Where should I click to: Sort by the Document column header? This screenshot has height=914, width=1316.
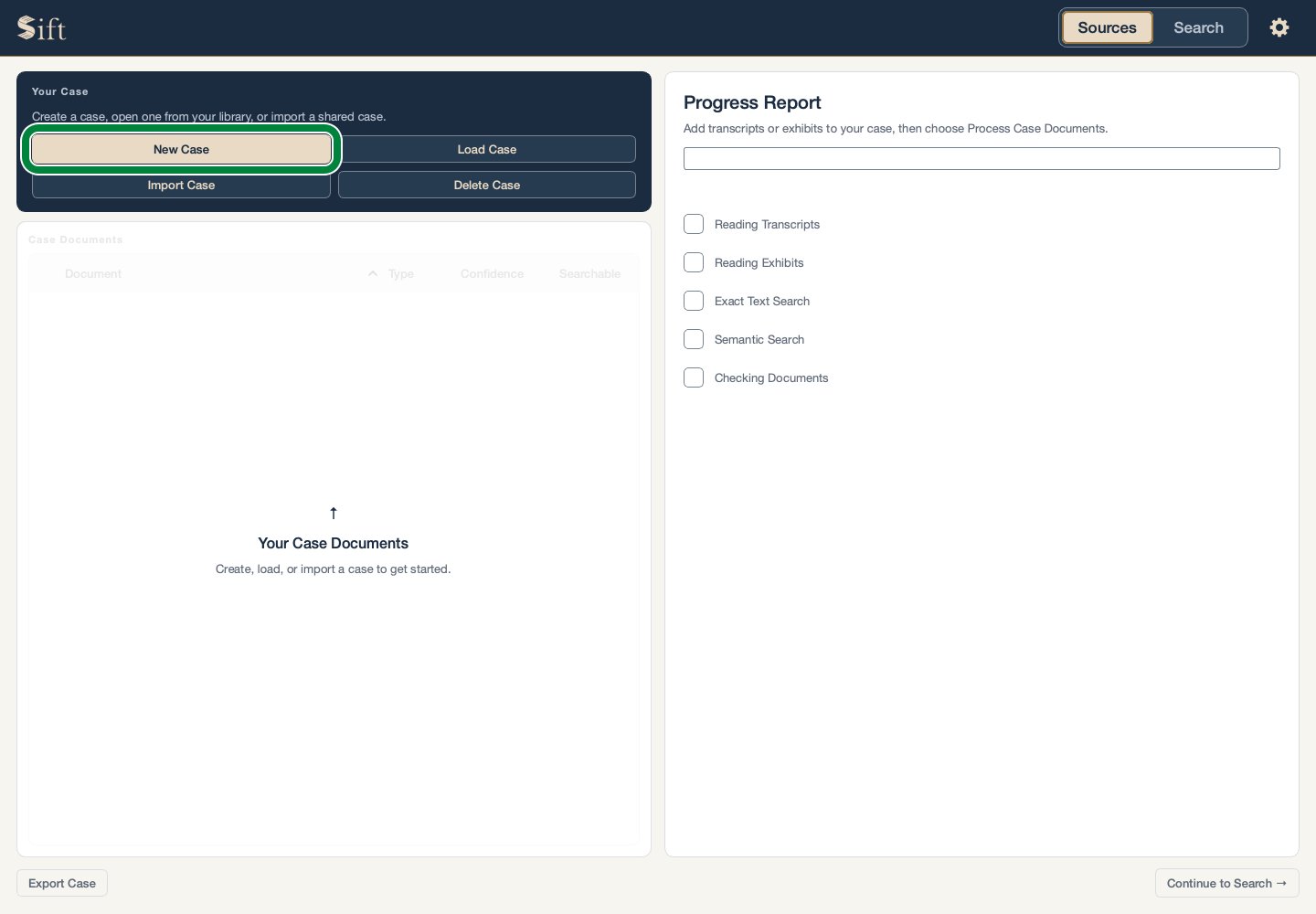[93, 273]
